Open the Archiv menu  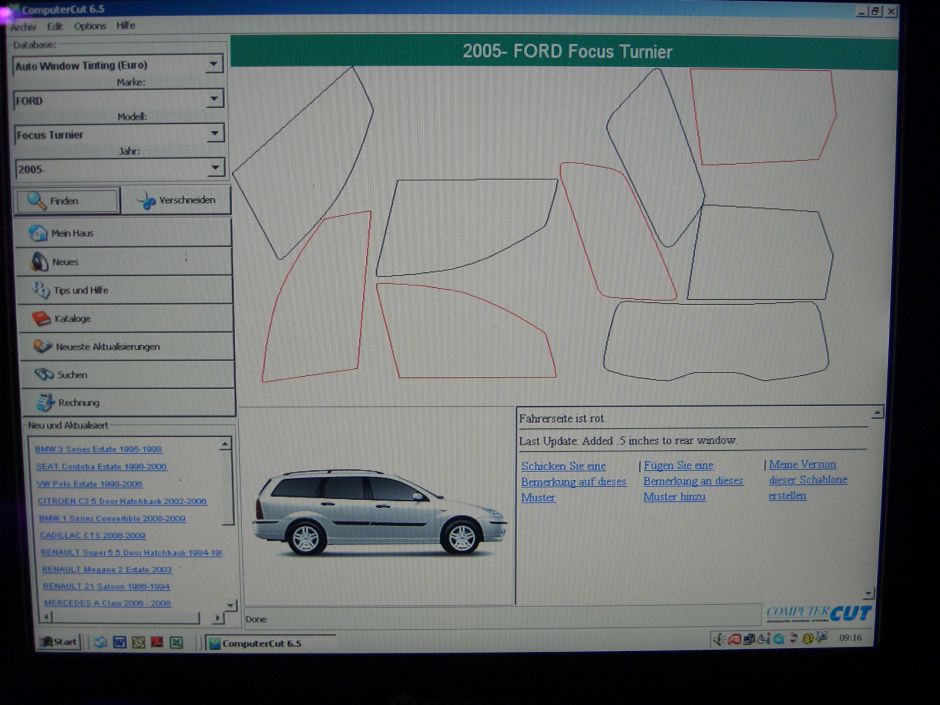point(23,27)
